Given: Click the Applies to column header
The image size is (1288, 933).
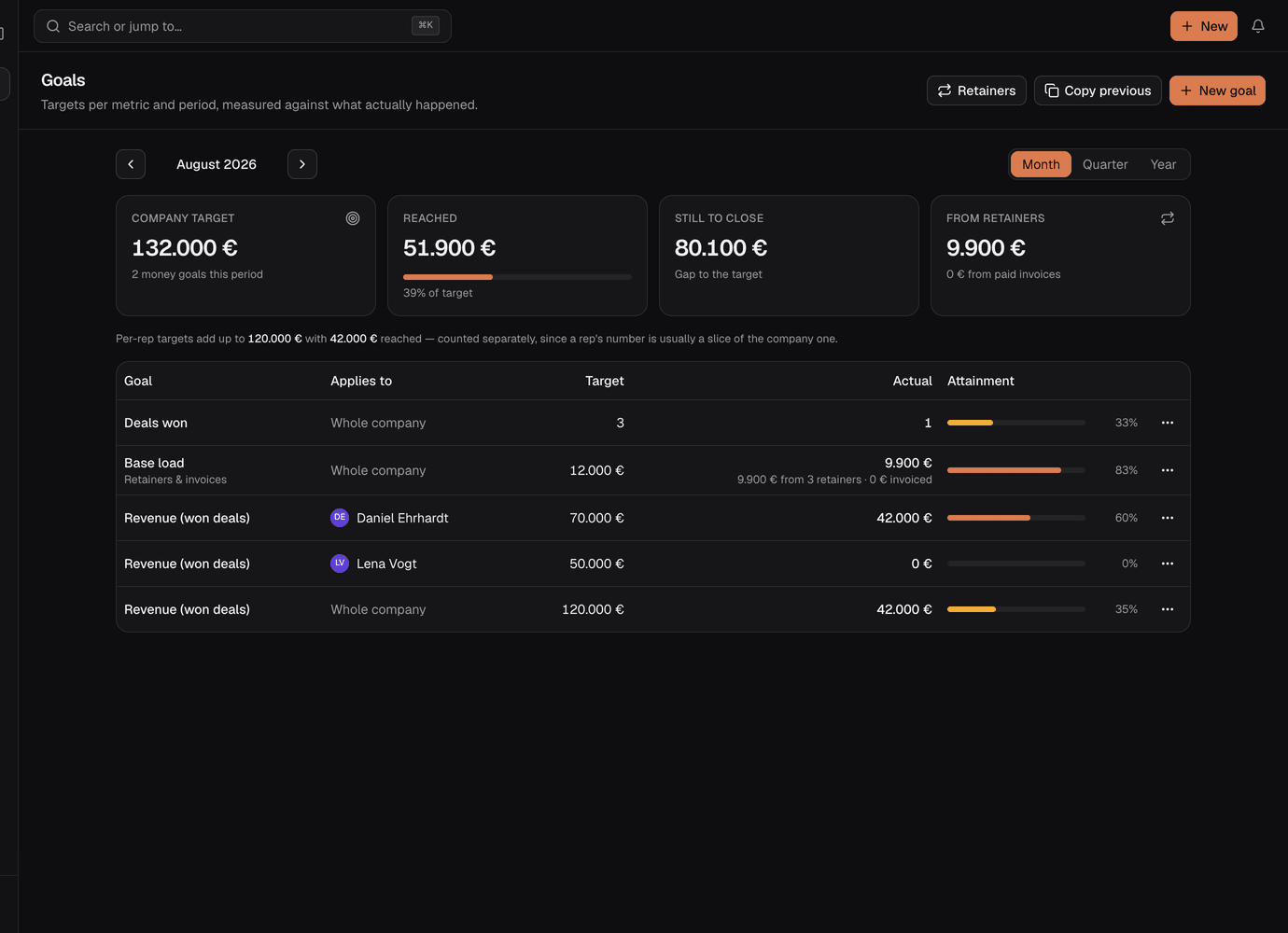Looking at the screenshot, I should [361, 381].
